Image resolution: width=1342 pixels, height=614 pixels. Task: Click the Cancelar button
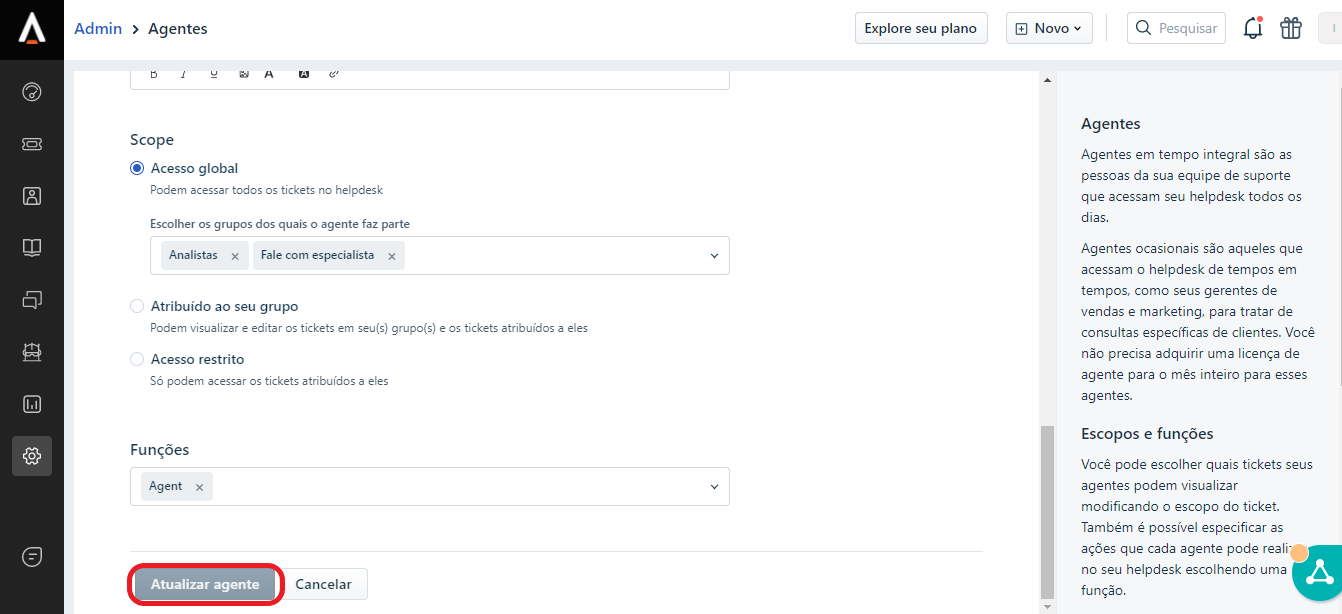tap(323, 584)
